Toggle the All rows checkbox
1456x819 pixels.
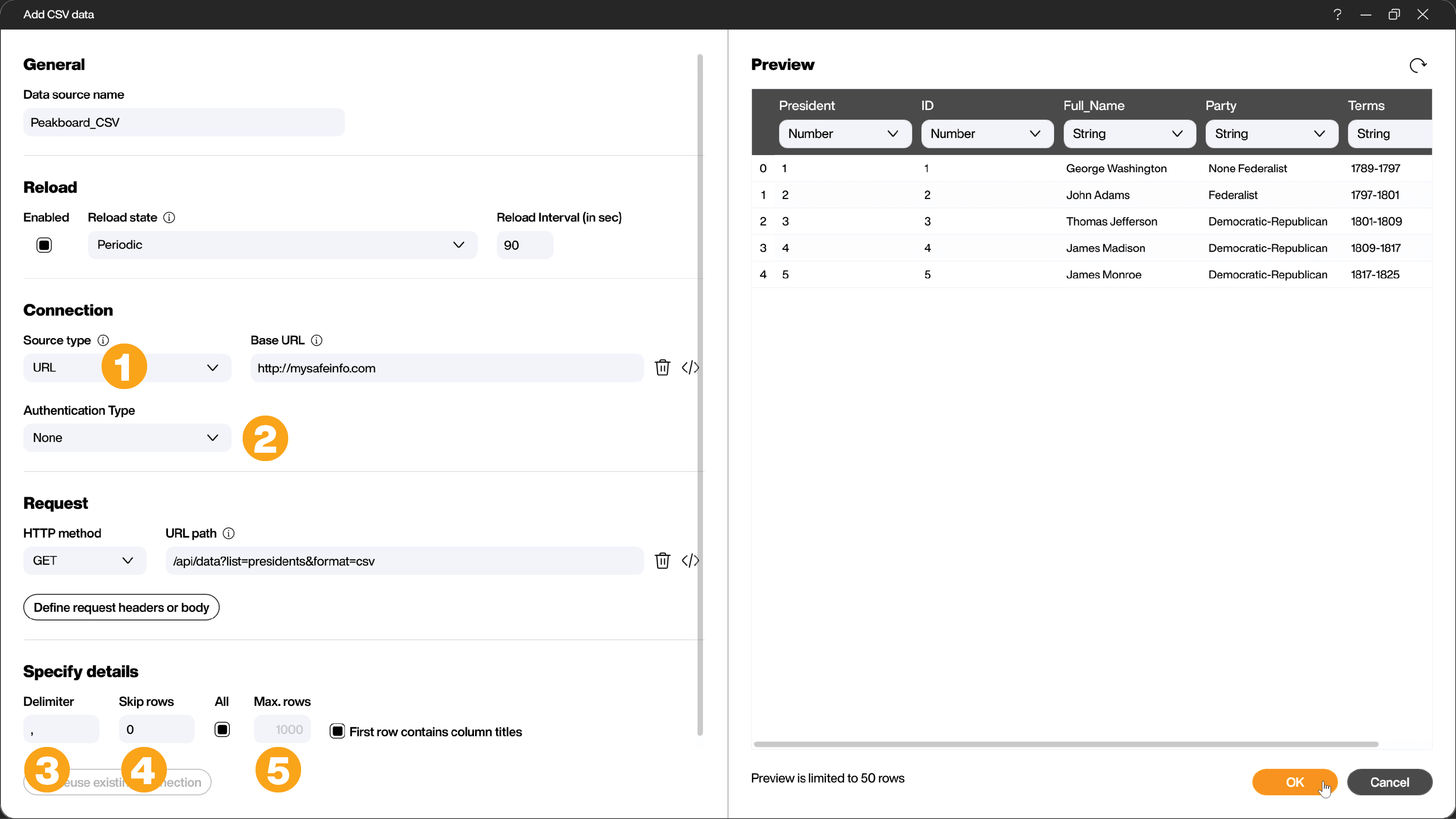coord(222,729)
